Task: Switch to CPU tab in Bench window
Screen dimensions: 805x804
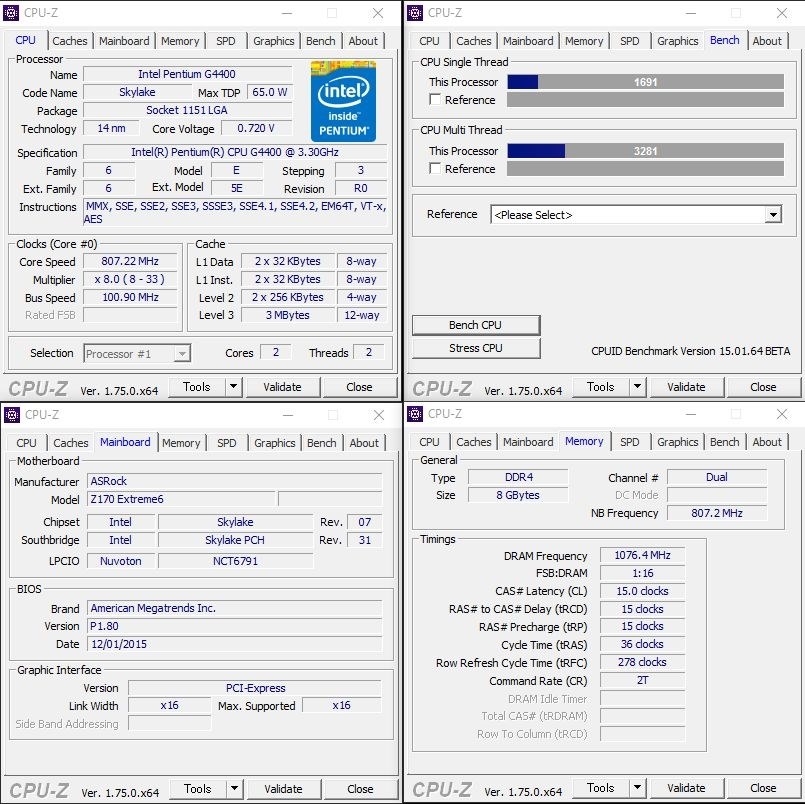Action: (429, 41)
